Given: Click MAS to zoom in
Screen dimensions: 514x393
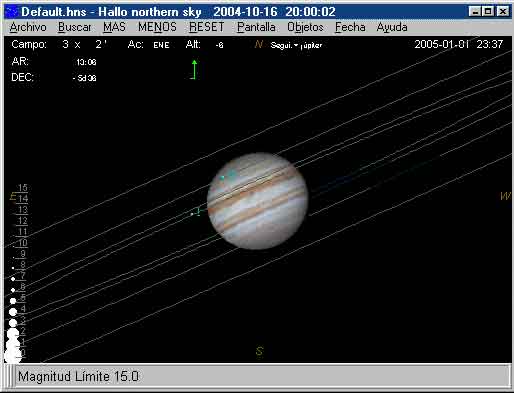Looking at the screenshot, I should point(114,27).
